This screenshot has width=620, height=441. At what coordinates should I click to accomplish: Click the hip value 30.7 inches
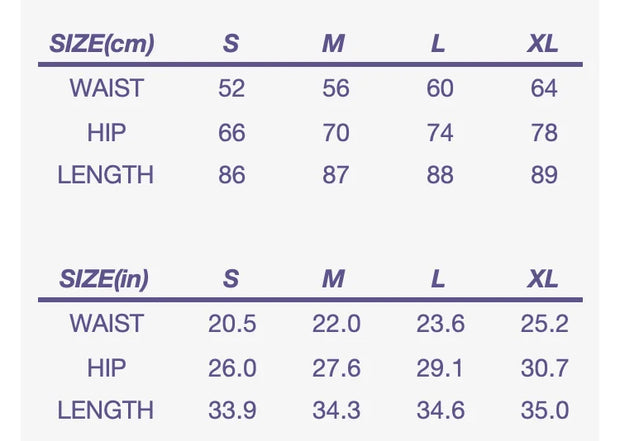544,367
